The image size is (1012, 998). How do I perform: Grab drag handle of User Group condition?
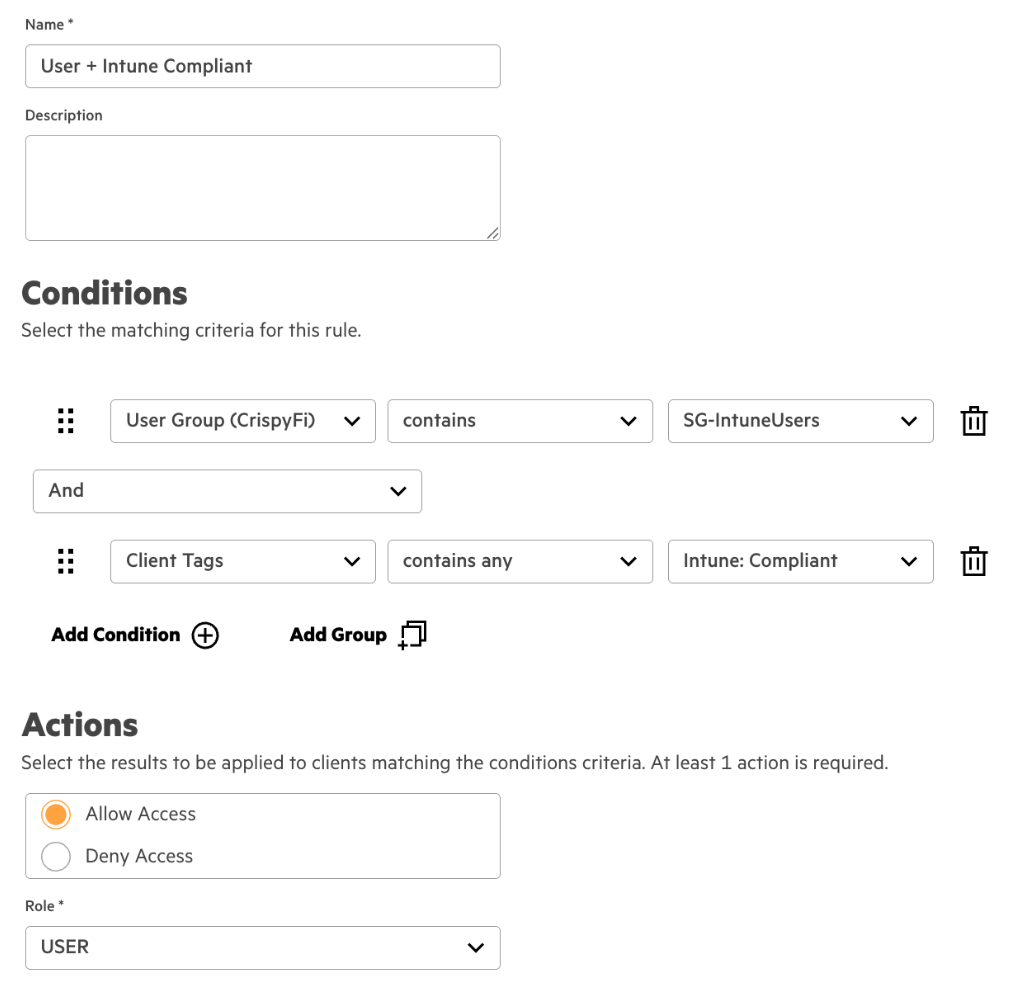click(x=66, y=421)
